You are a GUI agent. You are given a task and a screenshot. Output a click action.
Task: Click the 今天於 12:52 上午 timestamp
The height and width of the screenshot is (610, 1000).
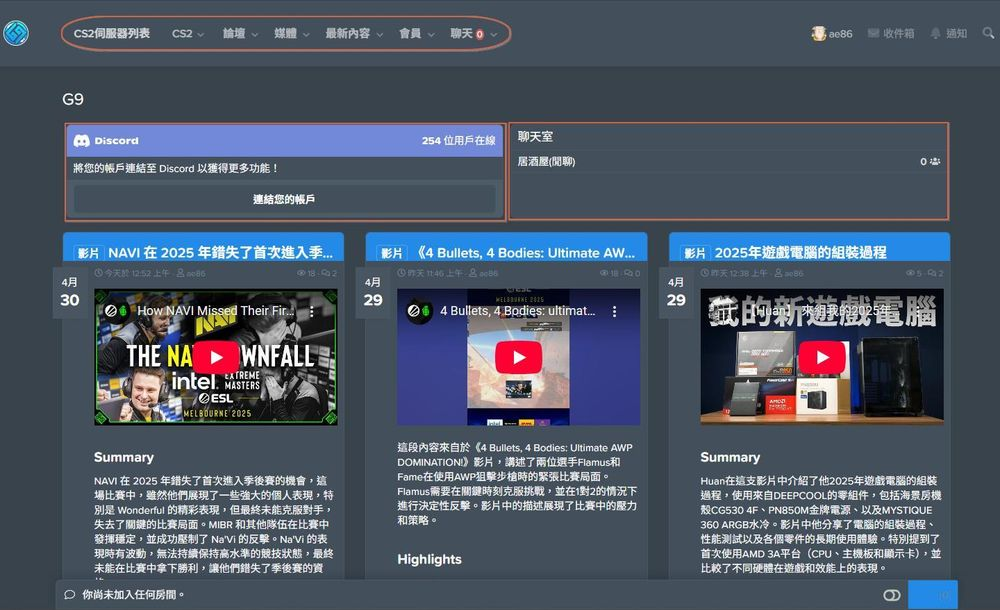136,273
